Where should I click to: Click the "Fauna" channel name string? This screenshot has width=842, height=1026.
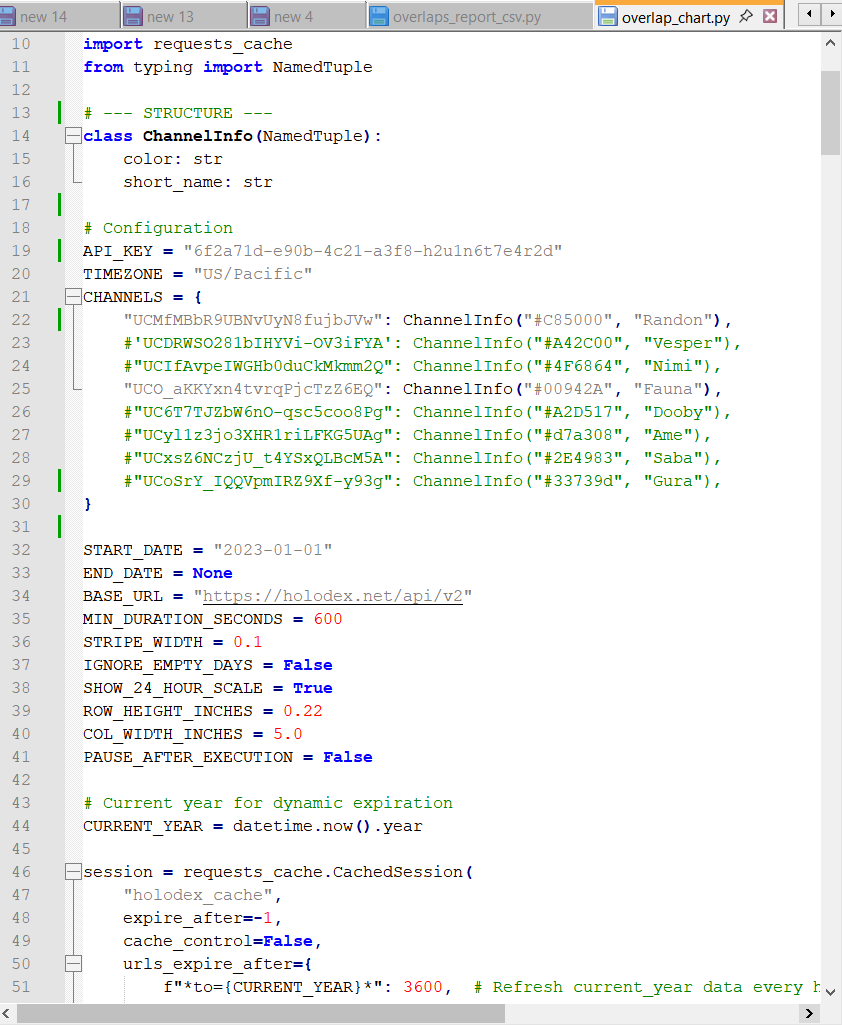tap(673, 389)
